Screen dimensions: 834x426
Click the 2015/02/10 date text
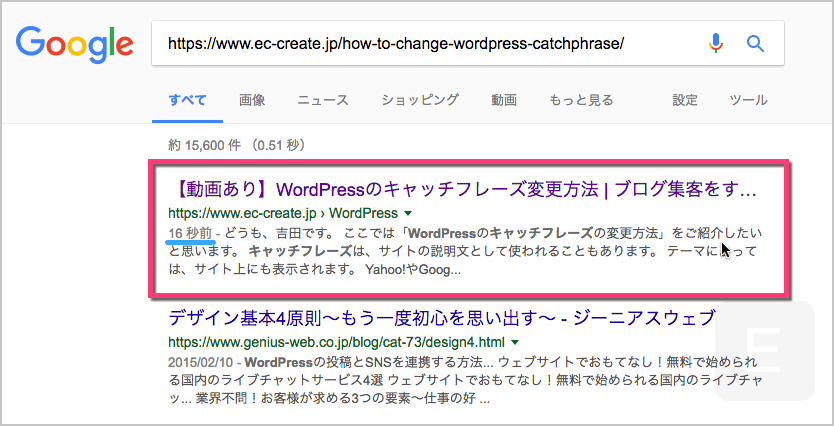(202, 364)
